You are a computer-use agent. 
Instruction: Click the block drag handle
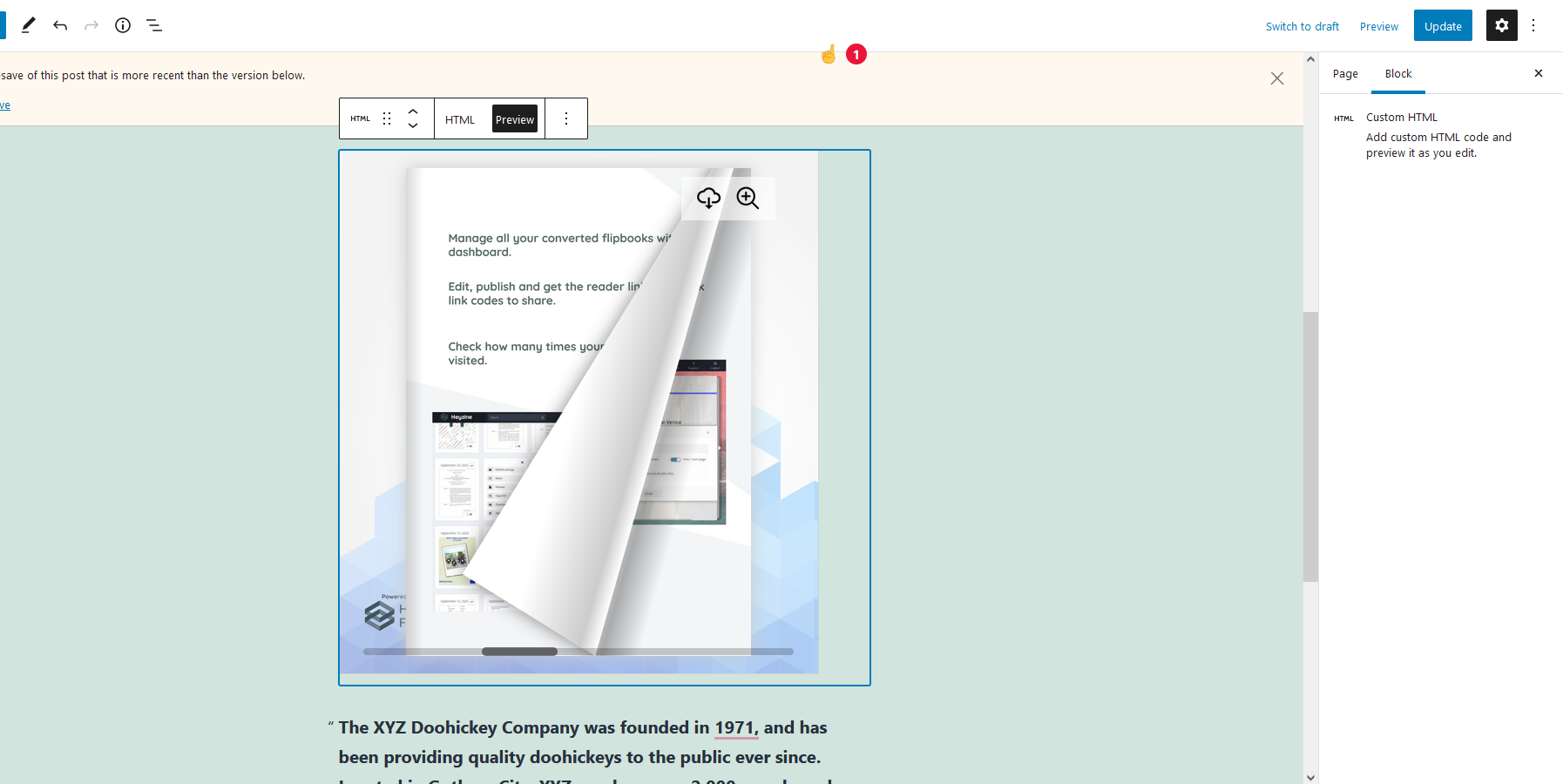(386, 118)
